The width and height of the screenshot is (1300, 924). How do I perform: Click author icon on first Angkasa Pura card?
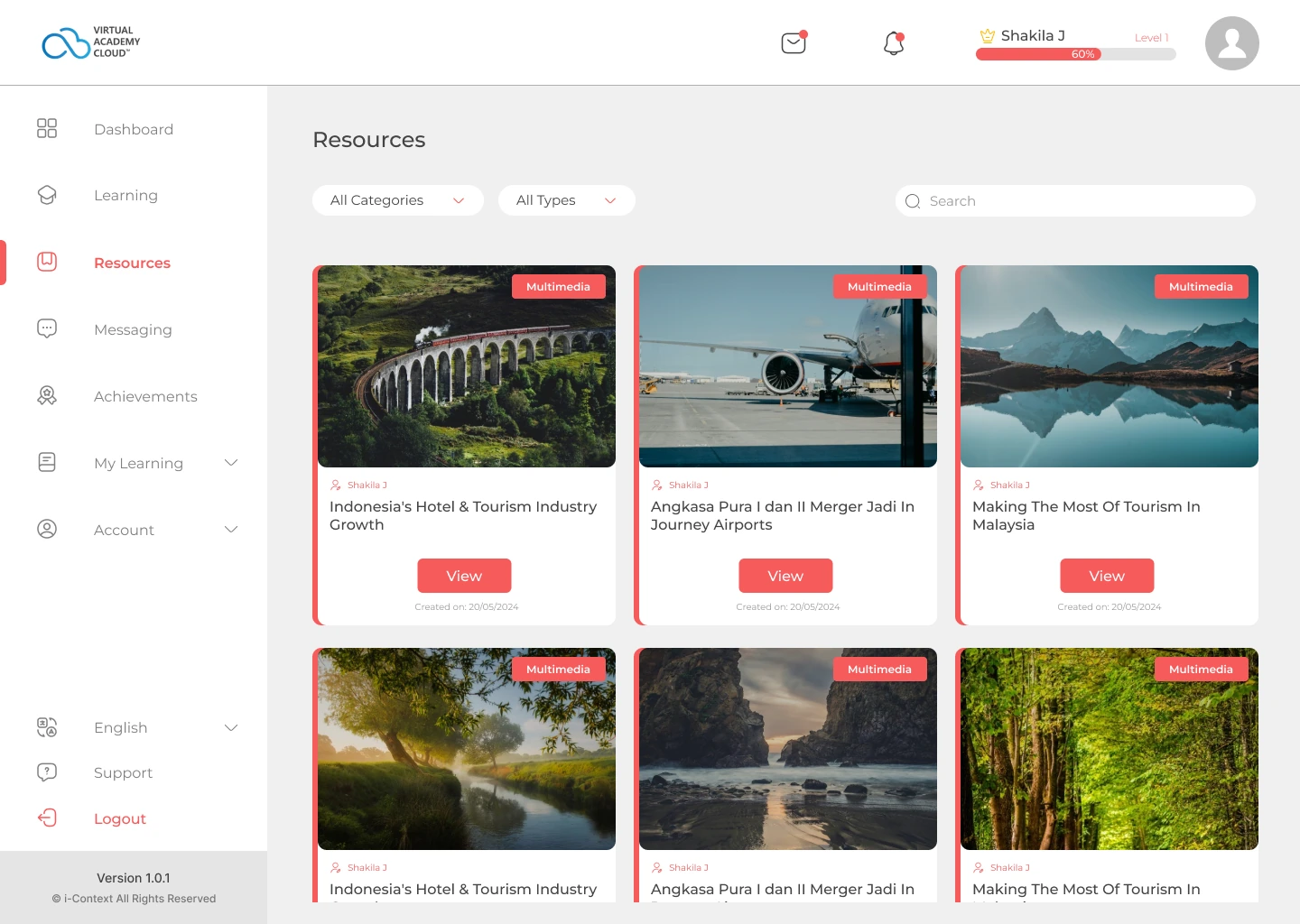657,485
